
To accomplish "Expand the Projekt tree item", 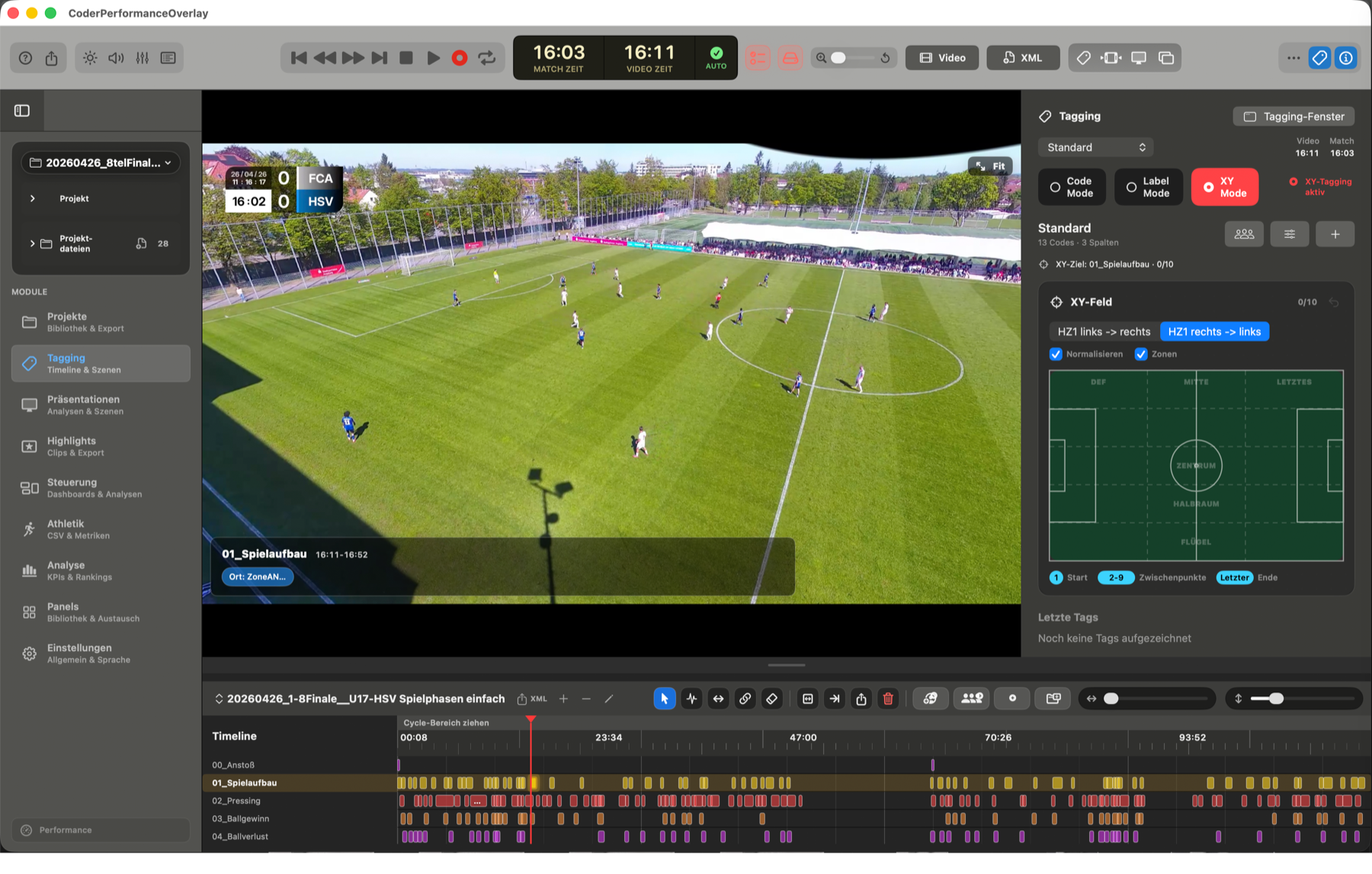I will [x=32, y=198].
